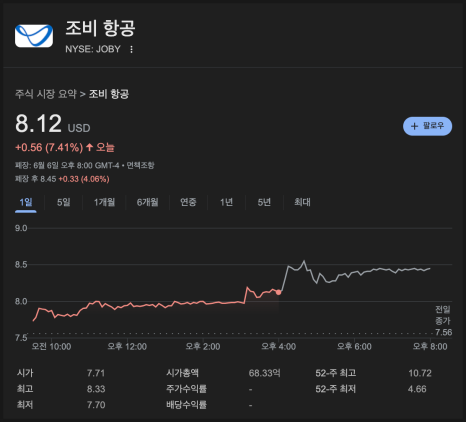
Task: Click the 배당수익률 label
Action: point(186,405)
